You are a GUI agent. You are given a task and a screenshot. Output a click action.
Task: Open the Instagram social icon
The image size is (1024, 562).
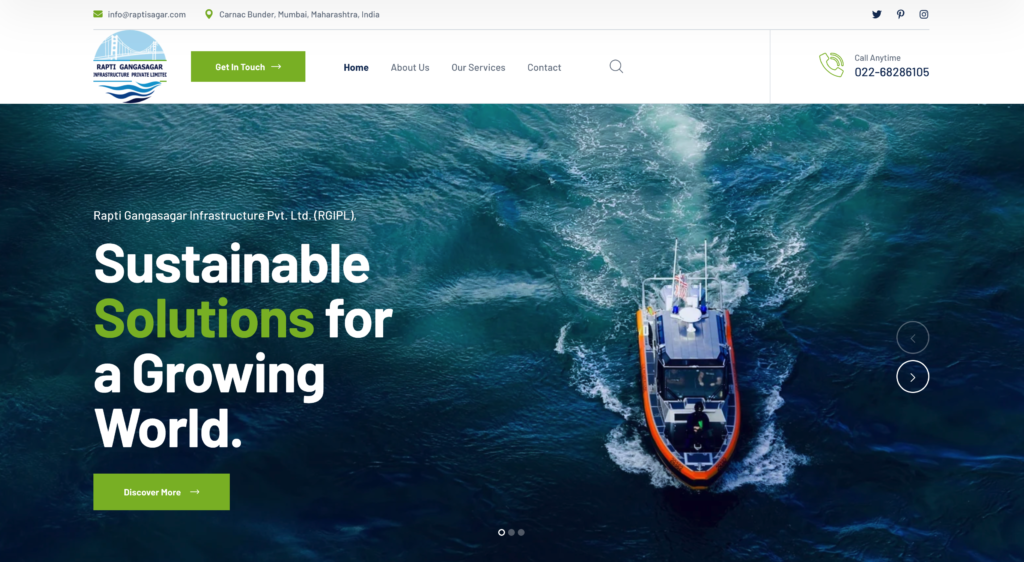[x=923, y=14]
